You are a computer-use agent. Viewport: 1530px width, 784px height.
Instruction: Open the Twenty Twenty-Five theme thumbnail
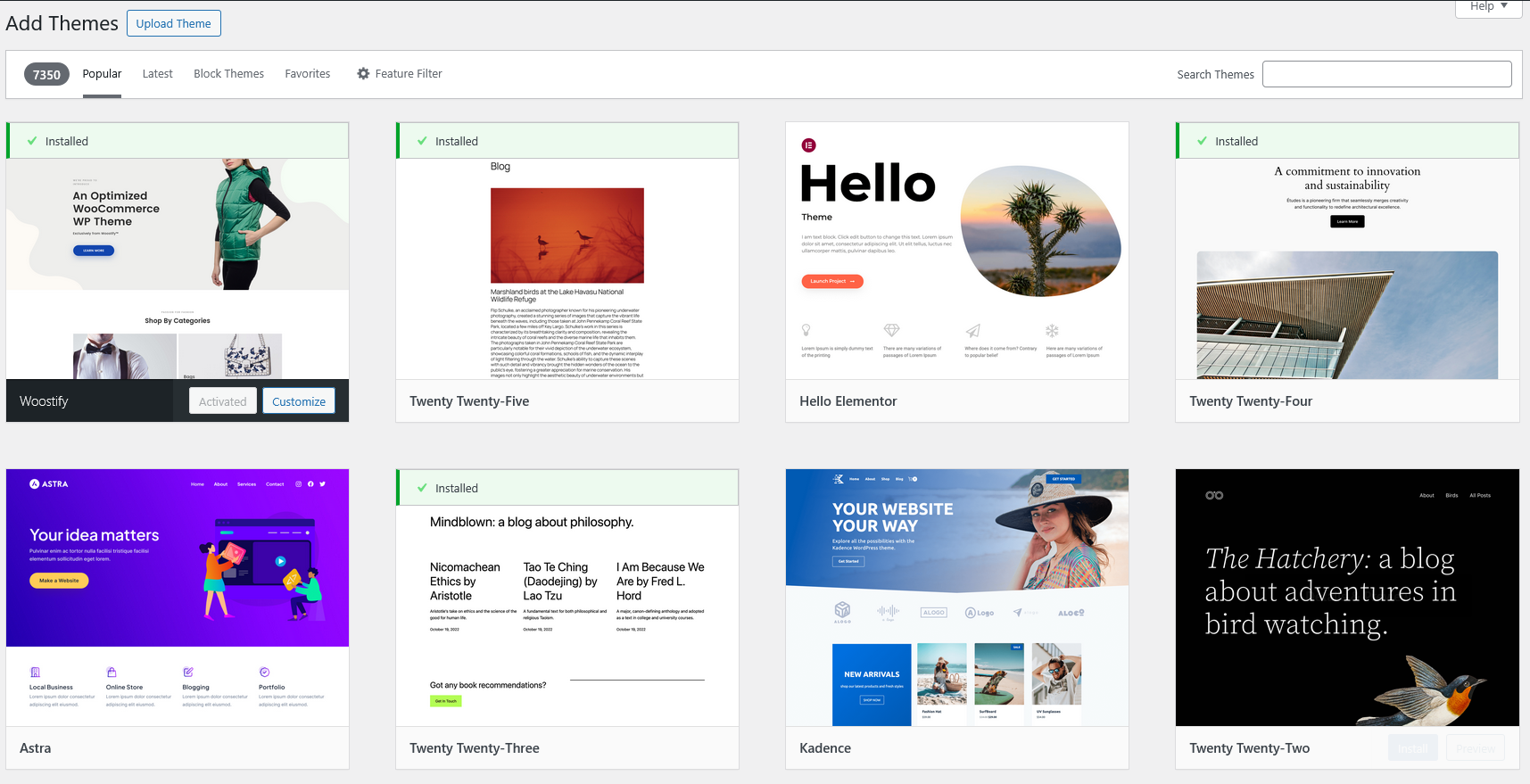click(567, 269)
